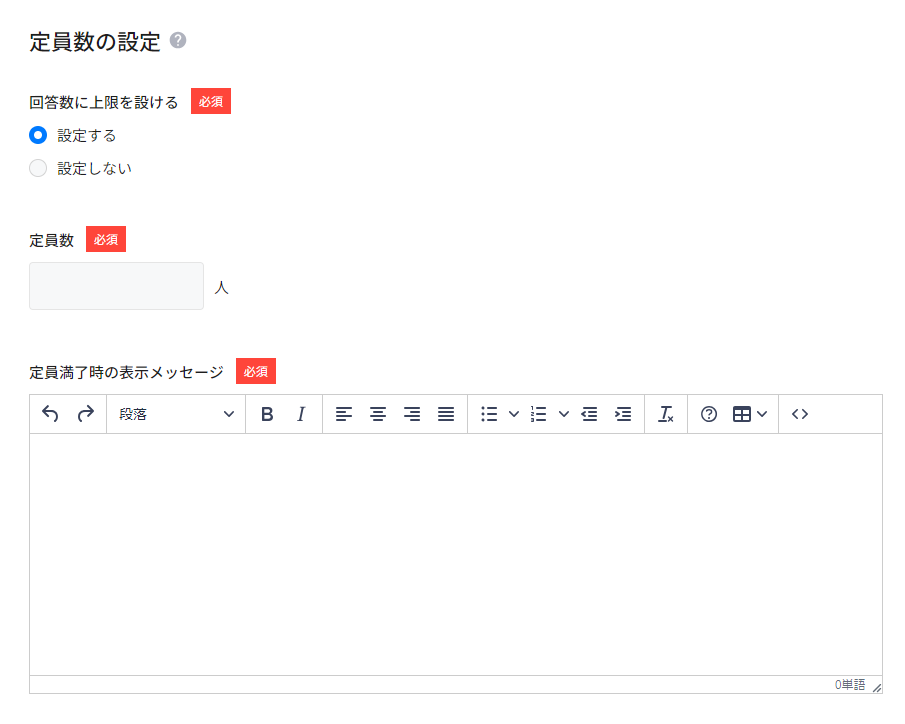Toggle bold formatting
Image resolution: width=905 pixels, height=724 pixels.
click(x=267, y=414)
